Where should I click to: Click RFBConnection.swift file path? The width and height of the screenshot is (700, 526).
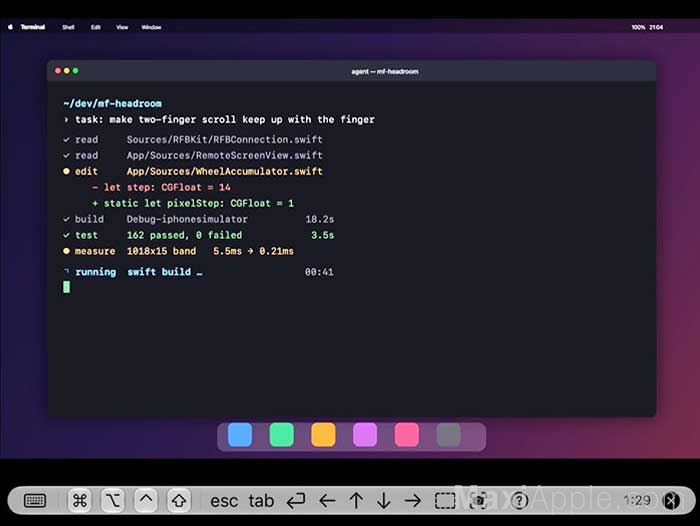point(225,139)
